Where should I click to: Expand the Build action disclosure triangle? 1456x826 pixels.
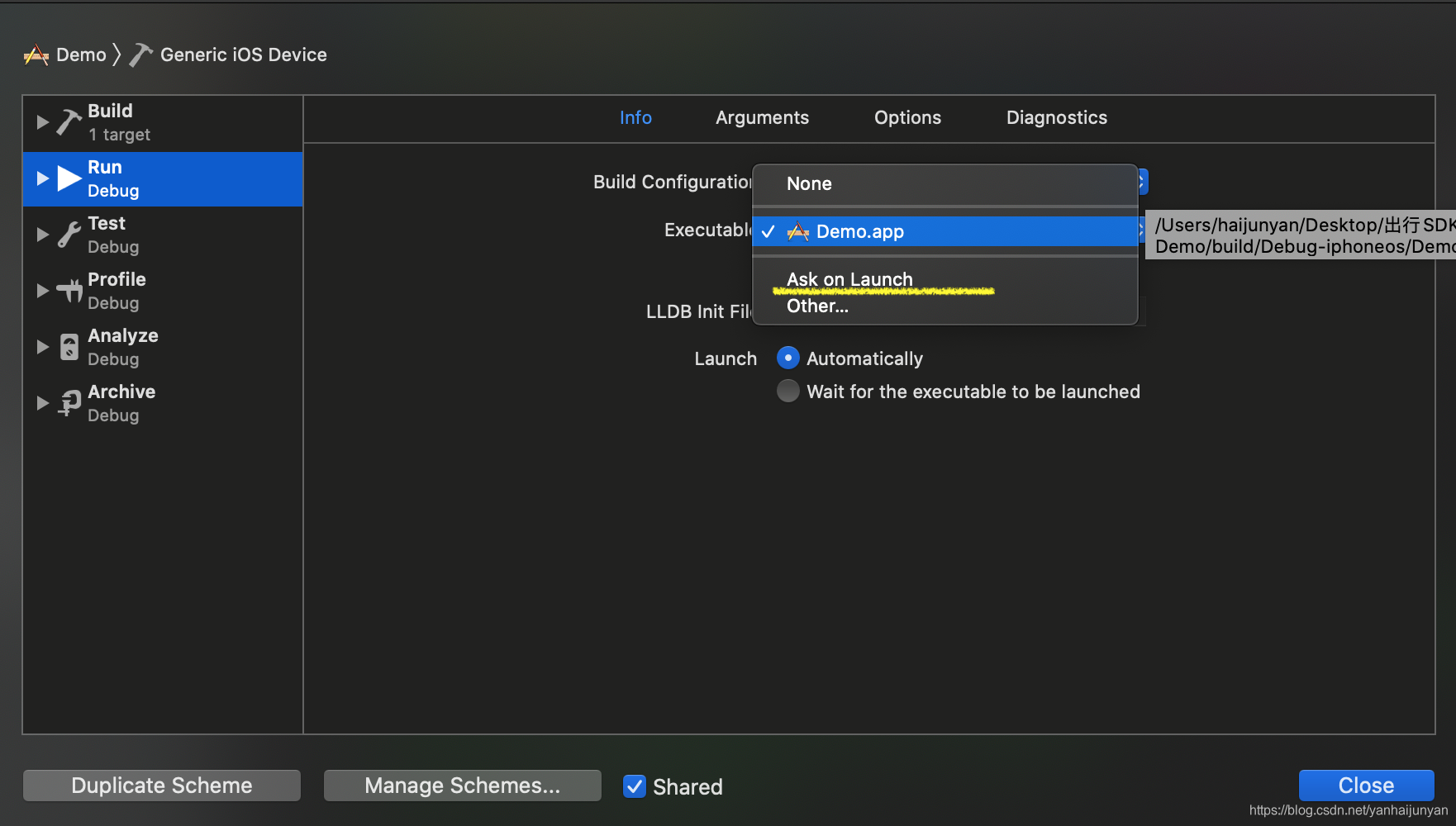[x=42, y=122]
